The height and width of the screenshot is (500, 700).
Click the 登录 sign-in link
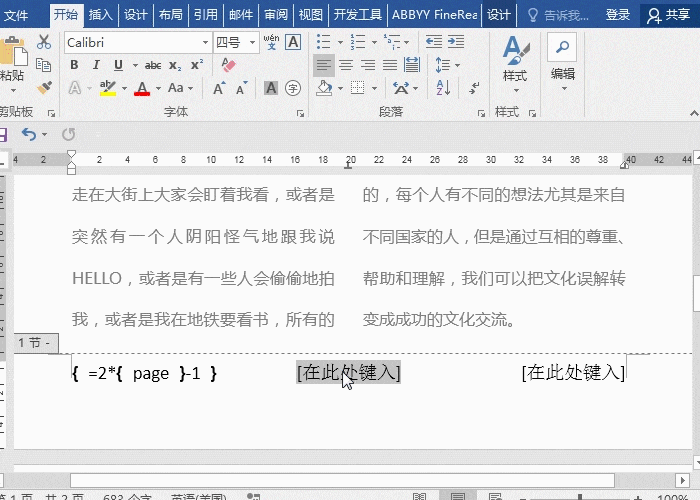[x=617, y=15]
